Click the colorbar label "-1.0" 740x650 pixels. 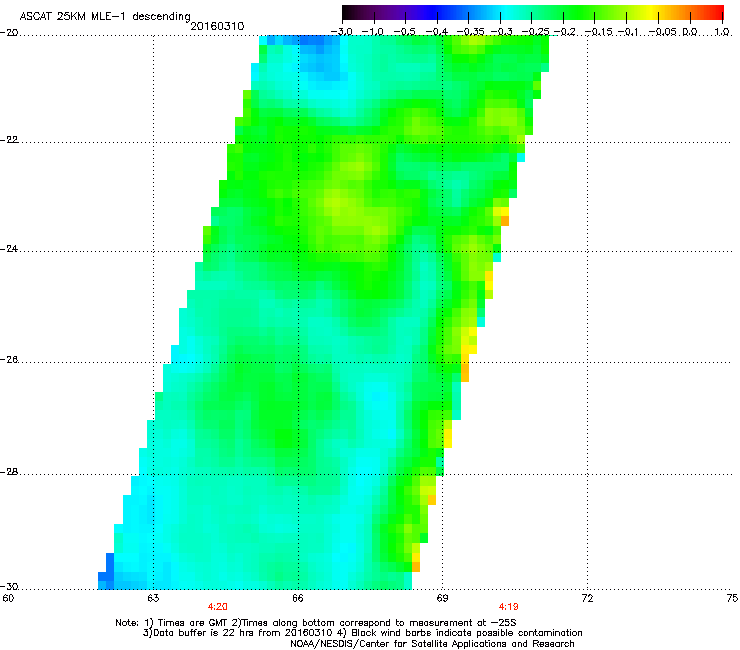(372, 32)
